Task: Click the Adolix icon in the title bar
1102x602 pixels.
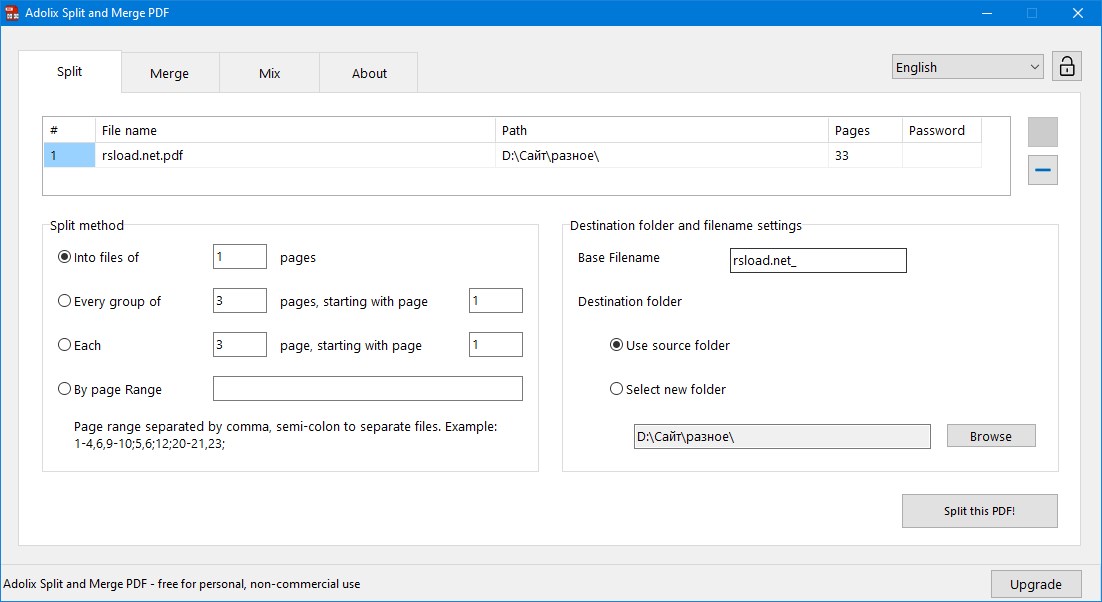Action: click(13, 13)
